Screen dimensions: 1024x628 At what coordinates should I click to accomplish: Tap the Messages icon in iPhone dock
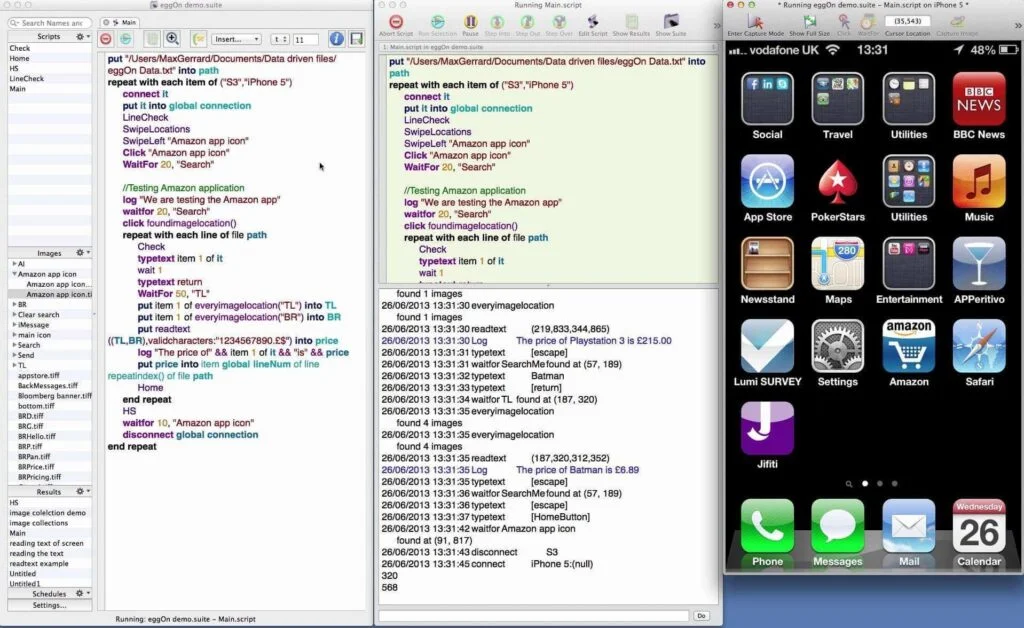[x=838, y=533]
